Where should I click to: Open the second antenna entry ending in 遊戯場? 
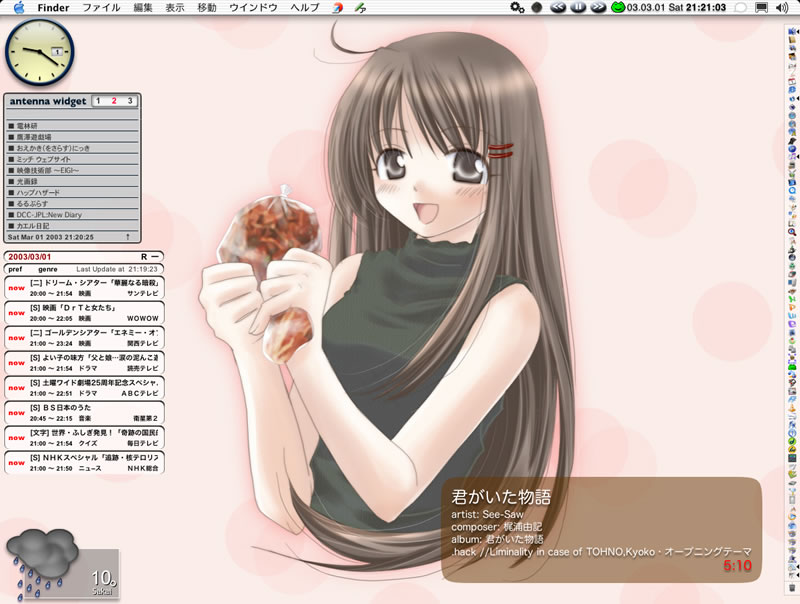(x=73, y=137)
